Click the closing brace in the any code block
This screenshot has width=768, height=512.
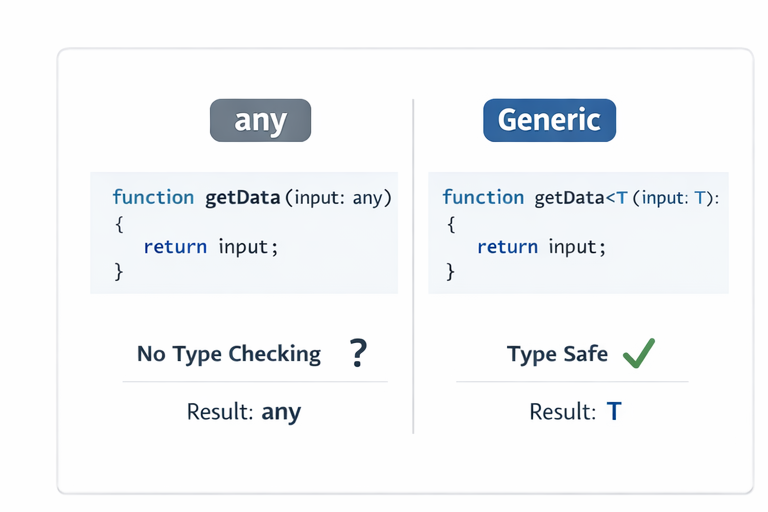[118, 271]
